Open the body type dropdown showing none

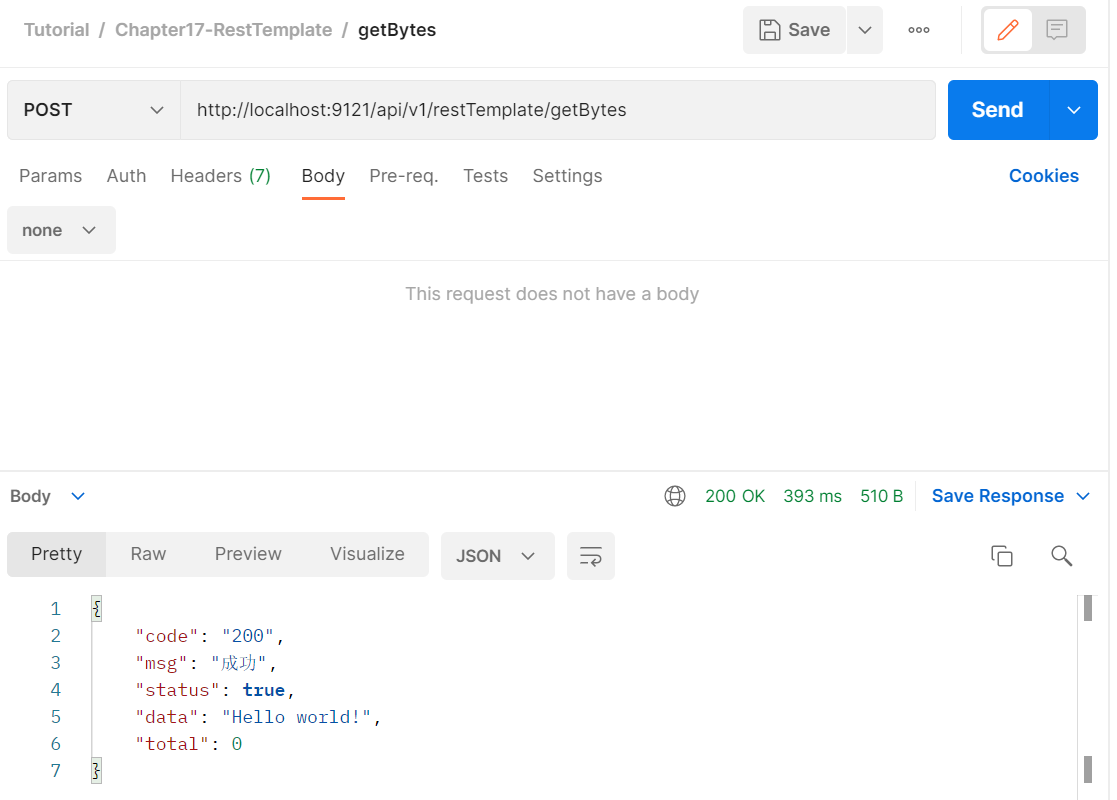pyautogui.click(x=61, y=230)
